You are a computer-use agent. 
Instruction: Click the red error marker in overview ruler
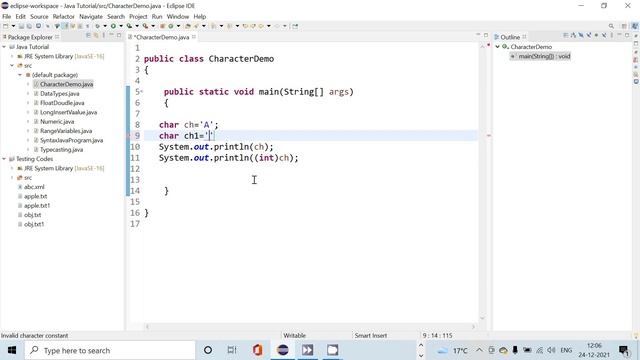(489, 136)
